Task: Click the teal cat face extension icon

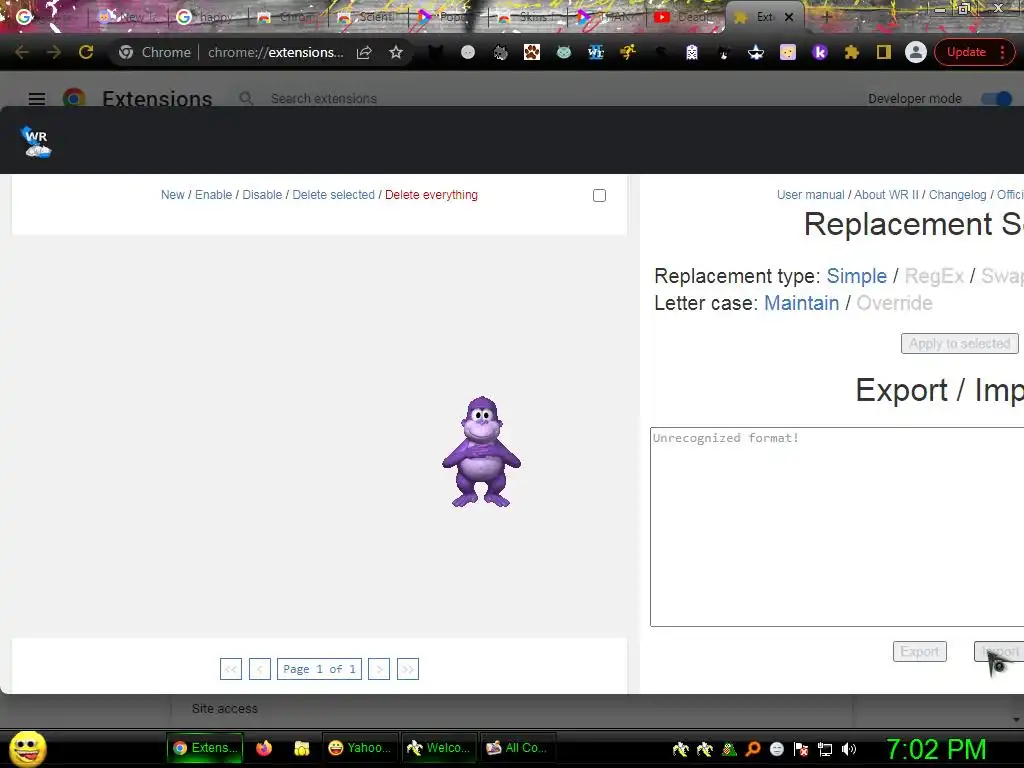Action: coord(564,52)
